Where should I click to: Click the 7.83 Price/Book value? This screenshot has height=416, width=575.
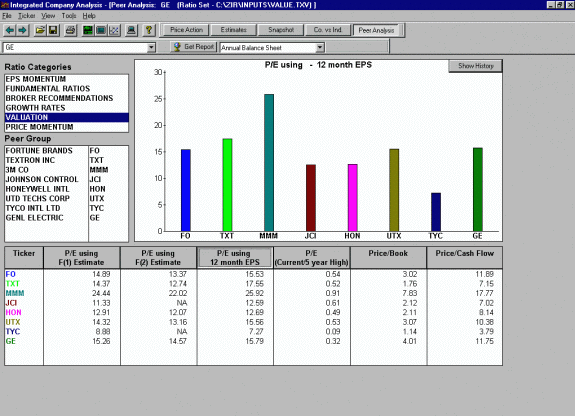pyautogui.click(x=409, y=293)
